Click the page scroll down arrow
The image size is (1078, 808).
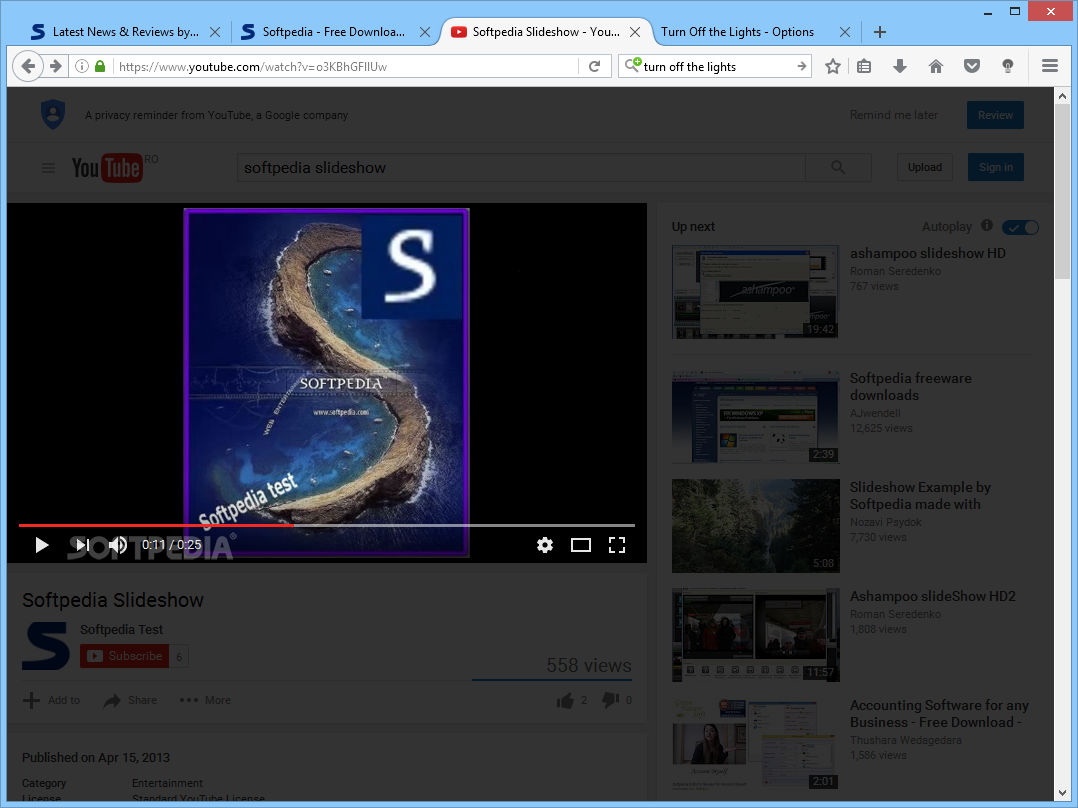tap(1062, 792)
